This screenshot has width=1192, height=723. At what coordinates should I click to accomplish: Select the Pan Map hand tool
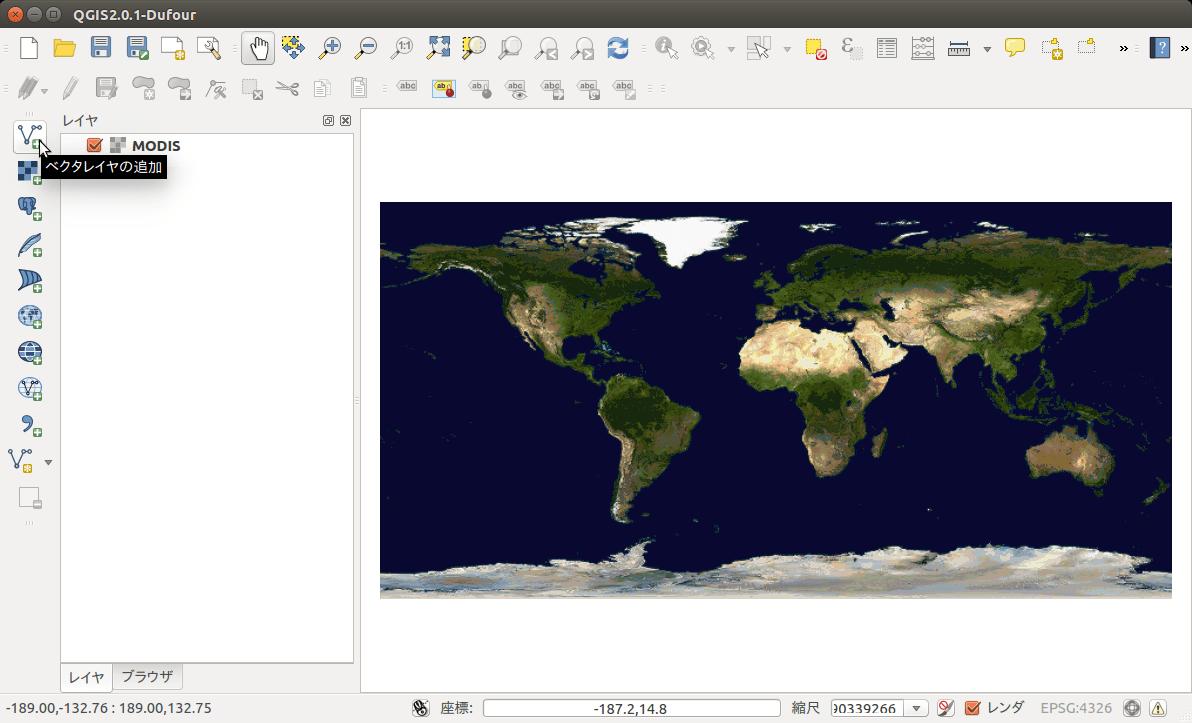tap(258, 48)
